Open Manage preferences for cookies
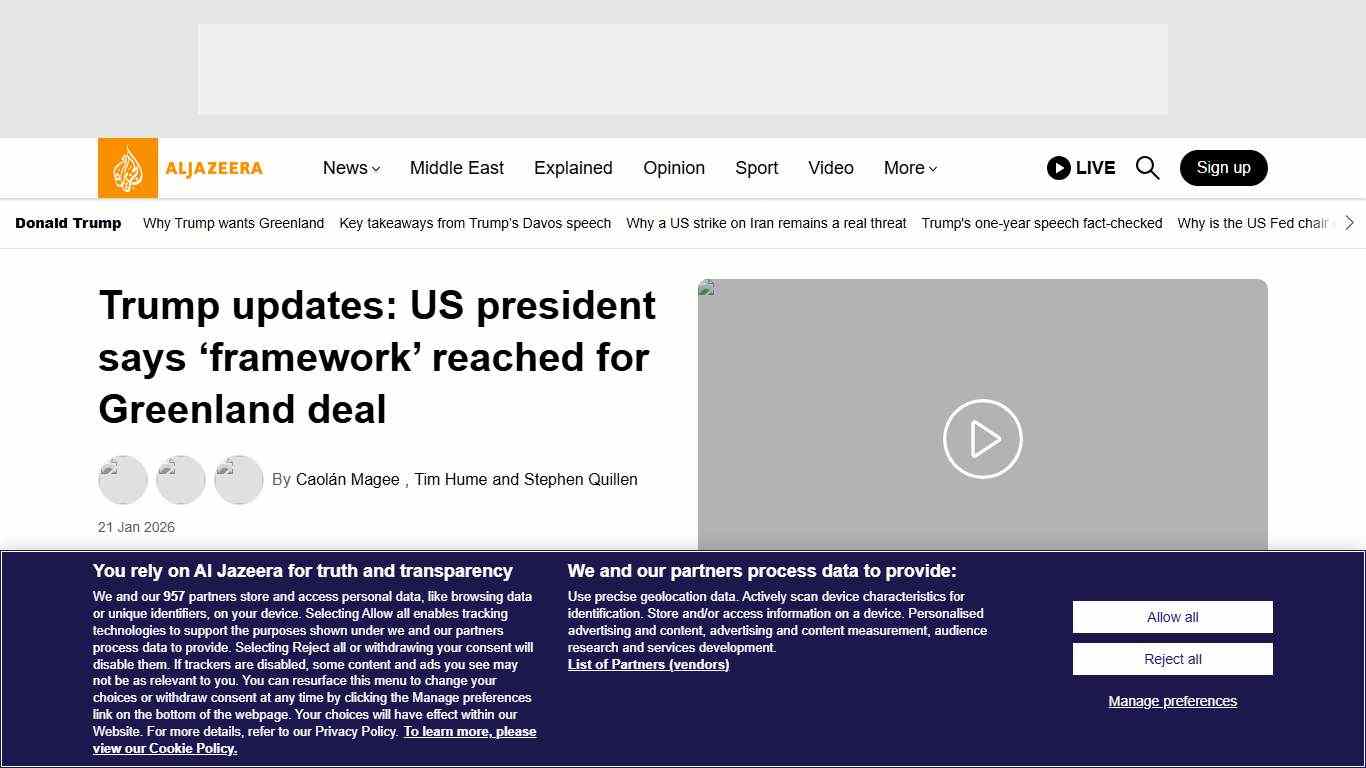Screen dimensions: 1366x768 coord(1172,701)
